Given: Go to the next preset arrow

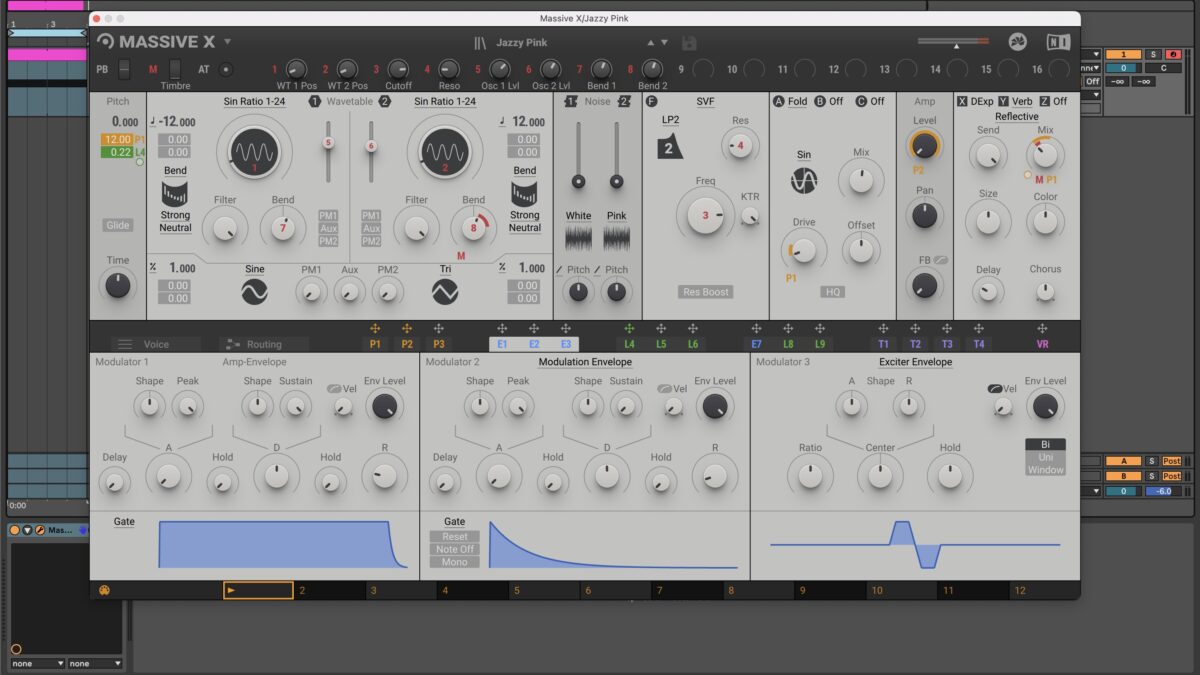Looking at the screenshot, I should click(x=664, y=43).
